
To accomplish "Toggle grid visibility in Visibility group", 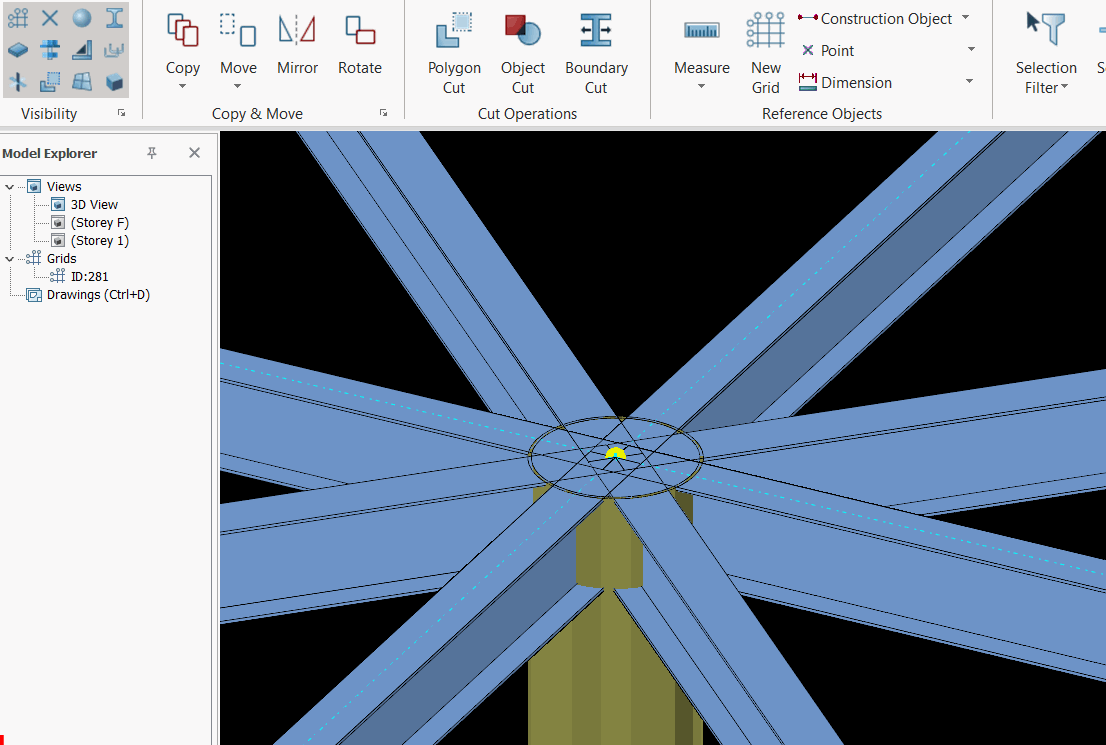I will (18, 18).
